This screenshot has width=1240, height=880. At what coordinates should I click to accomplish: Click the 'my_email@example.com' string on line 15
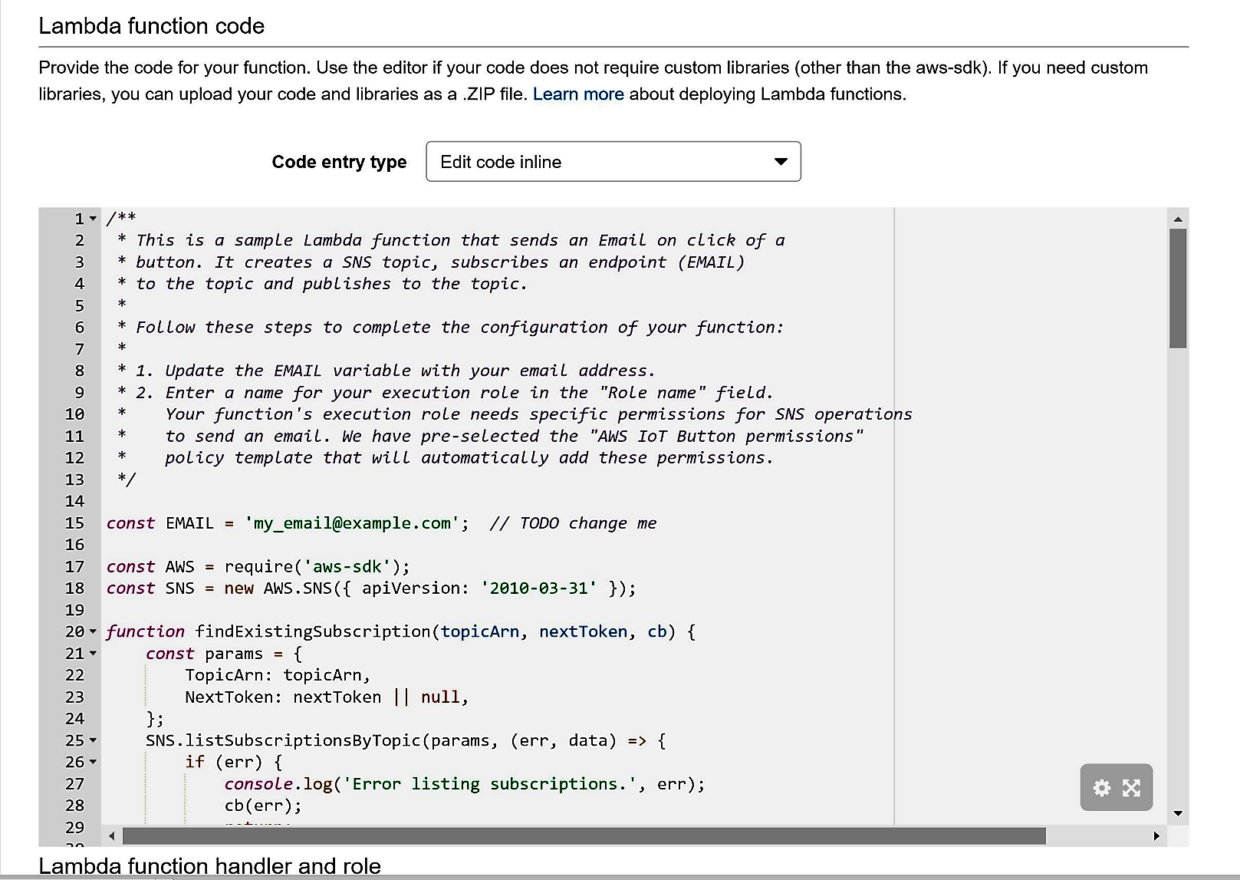pyautogui.click(x=352, y=523)
